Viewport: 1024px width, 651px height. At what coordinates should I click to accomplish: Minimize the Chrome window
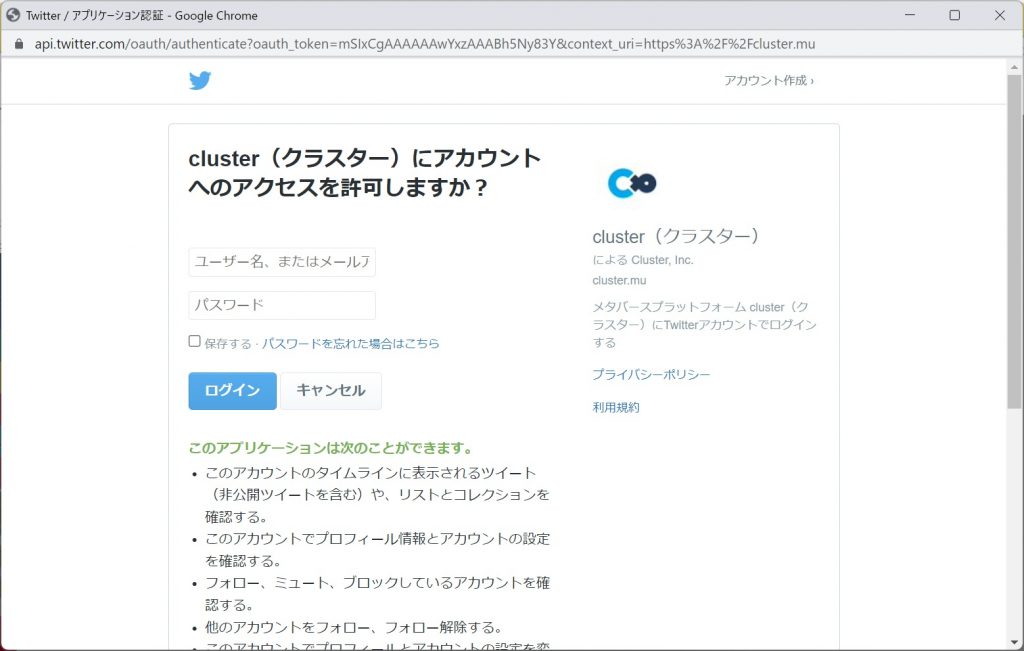[x=910, y=14]
